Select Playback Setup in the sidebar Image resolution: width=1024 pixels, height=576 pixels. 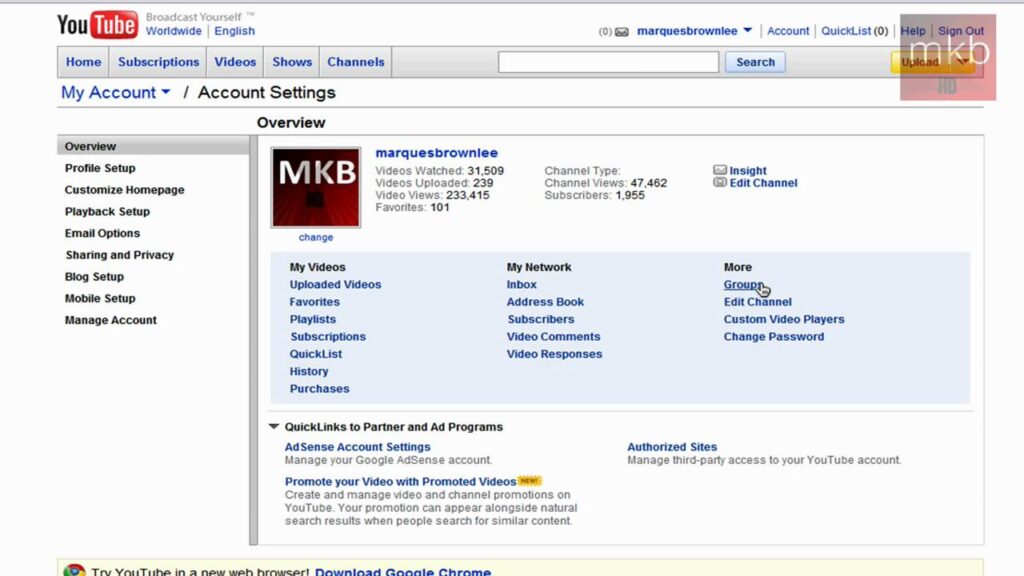pos(107,212)
